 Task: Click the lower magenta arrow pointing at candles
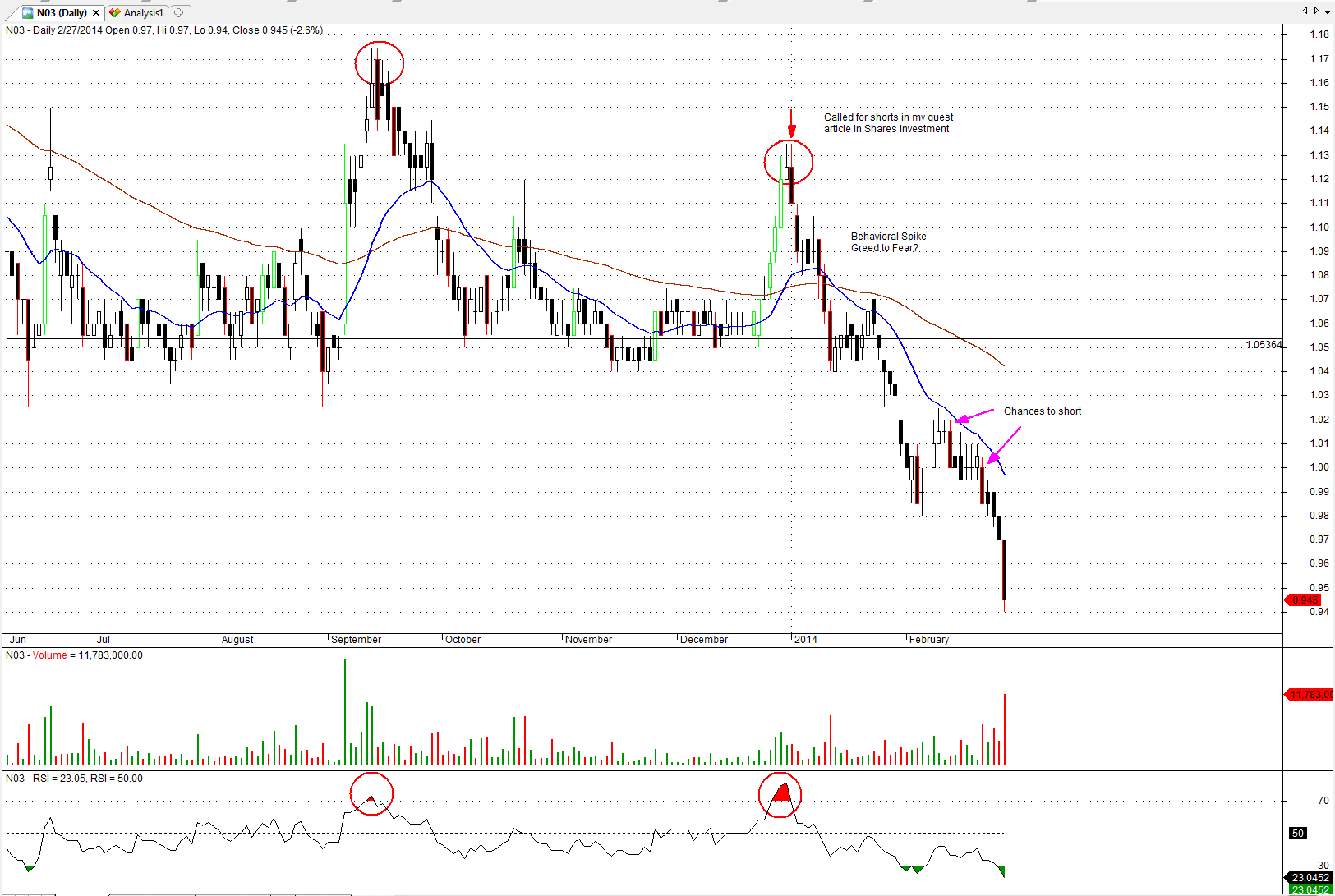pos(1004,445)
